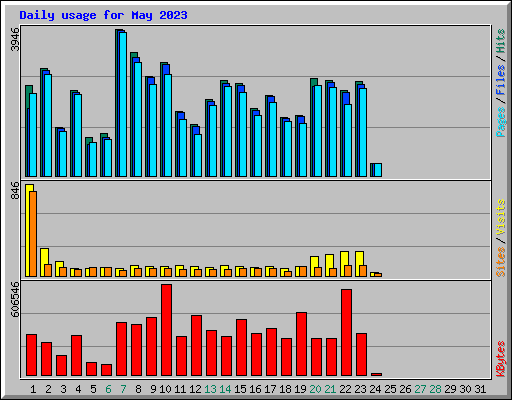Click green weekend day label 27
The width and height of the screenshot is (512, 400).
pos(420,389)
